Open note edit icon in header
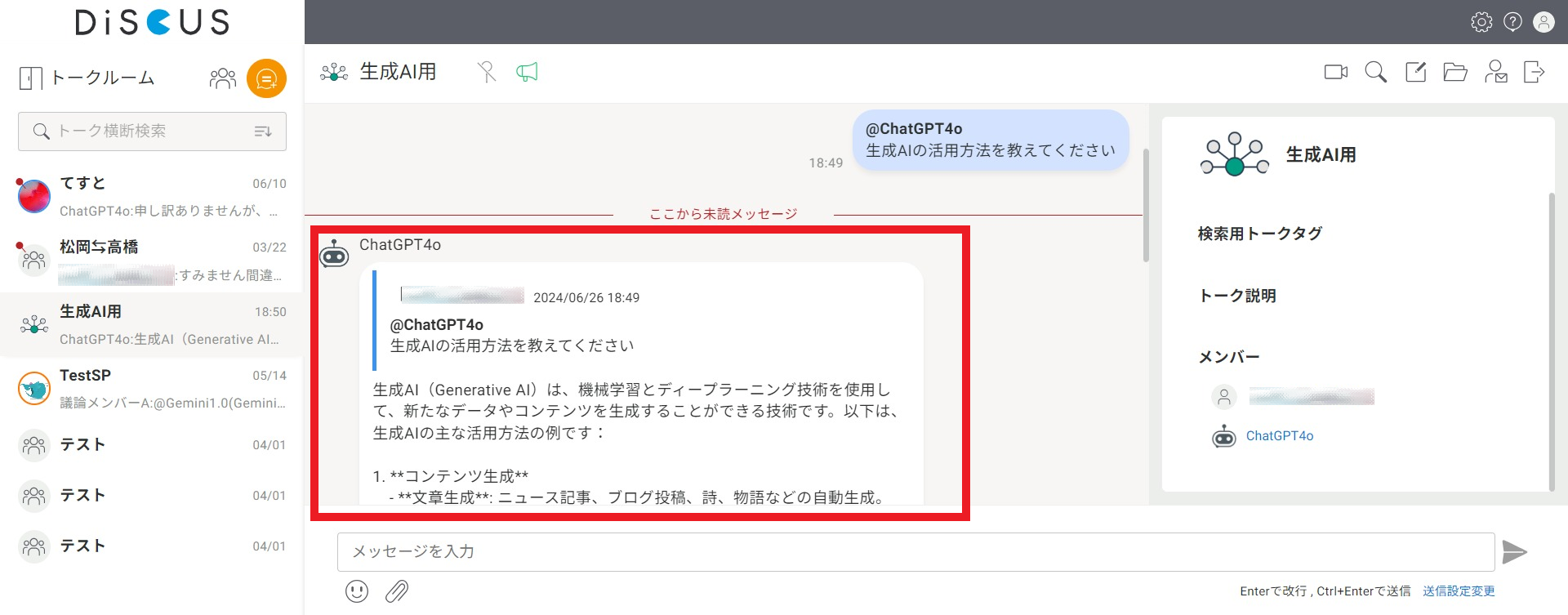1568x615 pixels. point(1415,72)
